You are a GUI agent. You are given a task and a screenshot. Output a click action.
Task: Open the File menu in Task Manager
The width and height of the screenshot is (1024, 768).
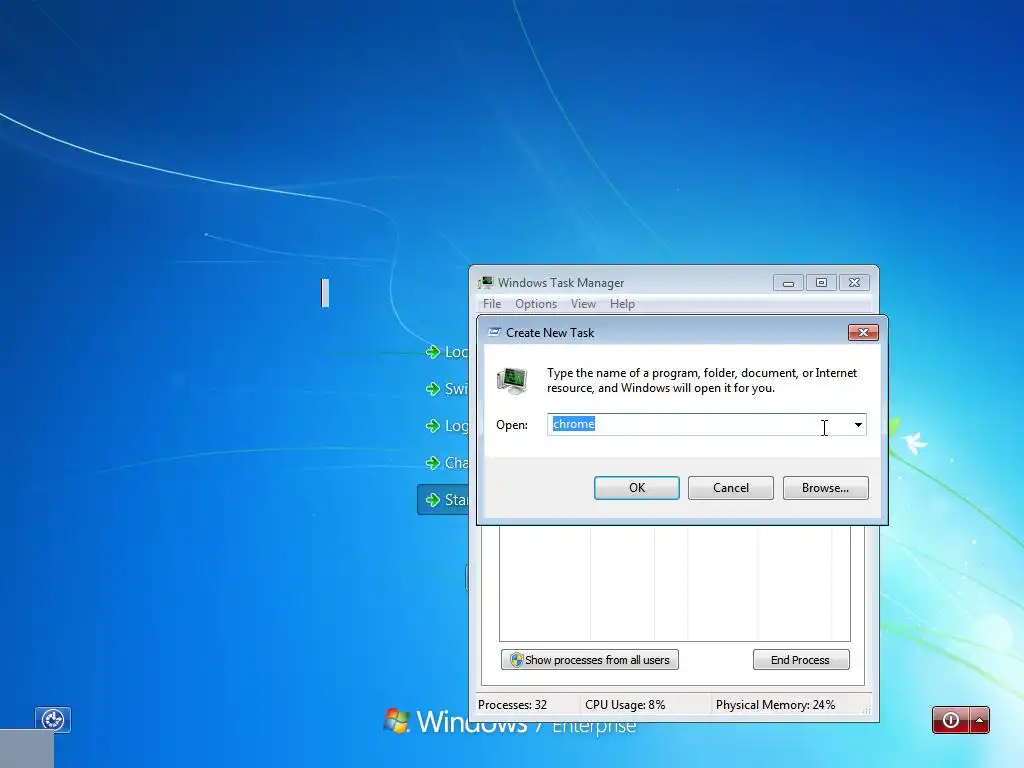click(492, 304)
